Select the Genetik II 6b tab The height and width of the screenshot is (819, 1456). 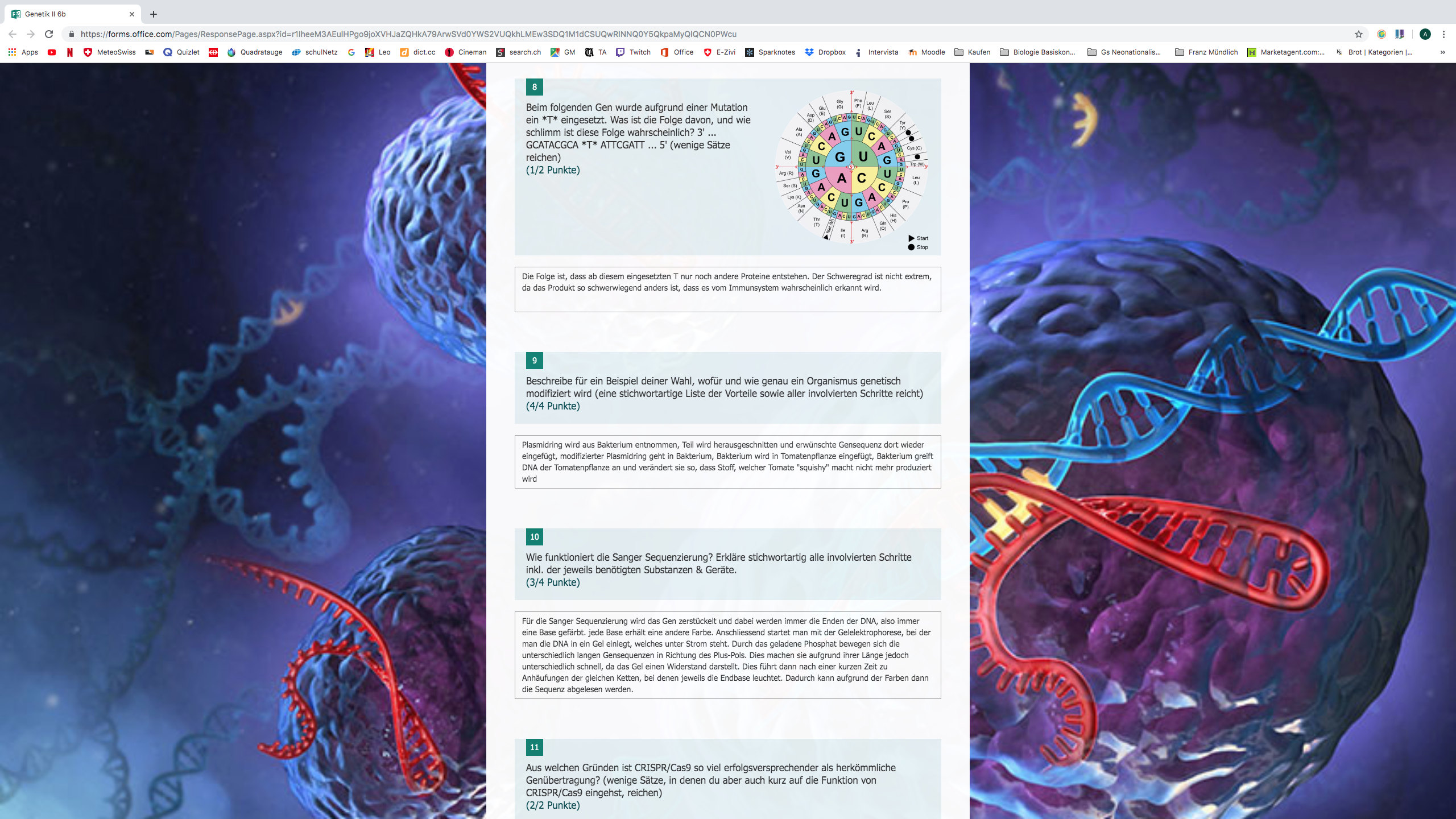point(68,14)
